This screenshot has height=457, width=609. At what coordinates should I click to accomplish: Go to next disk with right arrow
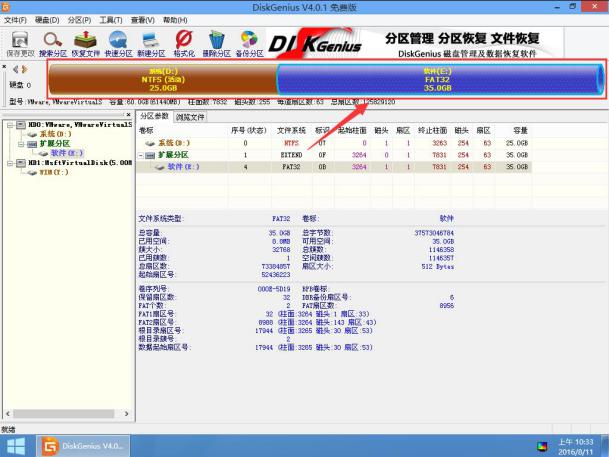tap(24, 70)
